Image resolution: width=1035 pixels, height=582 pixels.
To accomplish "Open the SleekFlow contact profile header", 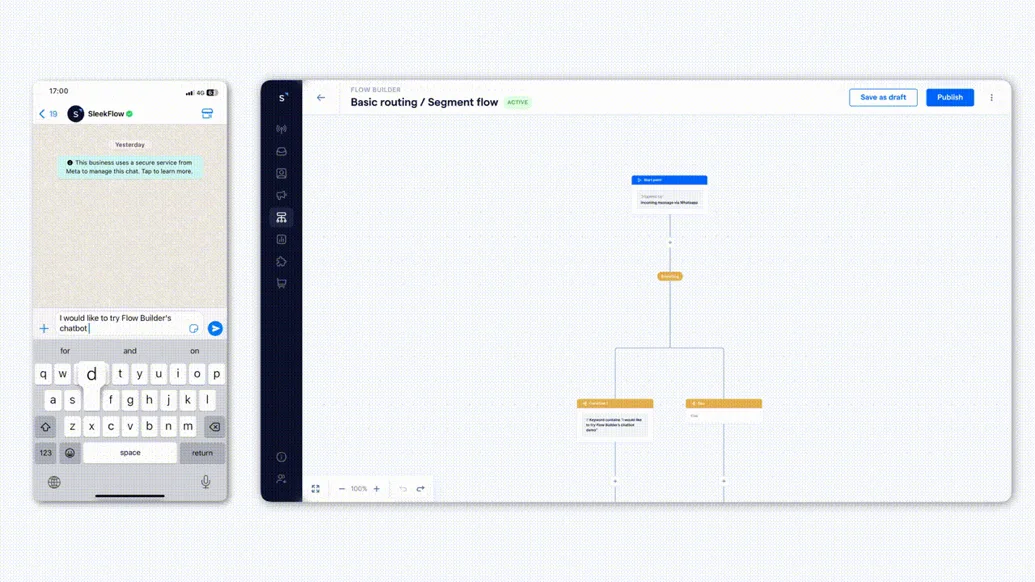I will point(100,114).
